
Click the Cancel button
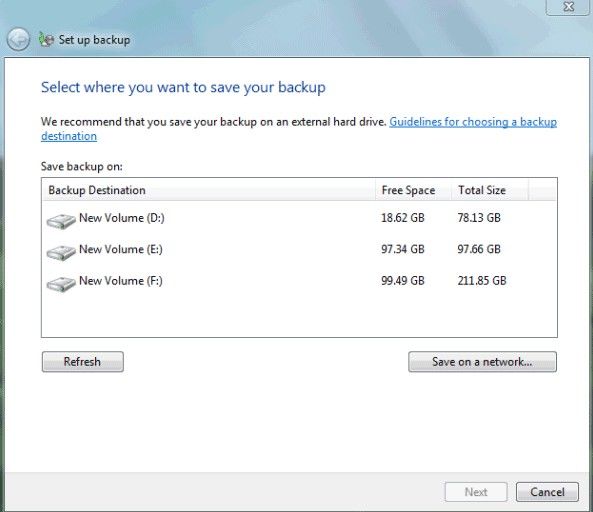[x=547, y=492]
